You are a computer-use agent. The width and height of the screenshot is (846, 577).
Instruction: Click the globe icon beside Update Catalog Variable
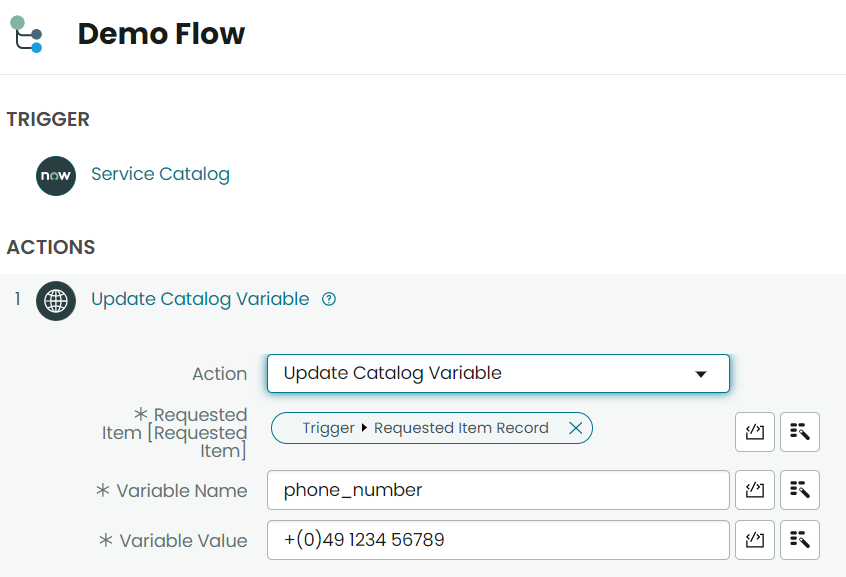56,301
